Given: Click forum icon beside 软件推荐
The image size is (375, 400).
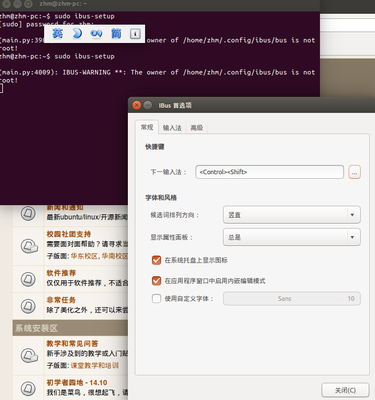Looking at the screenshot, I should coord(28,279).
